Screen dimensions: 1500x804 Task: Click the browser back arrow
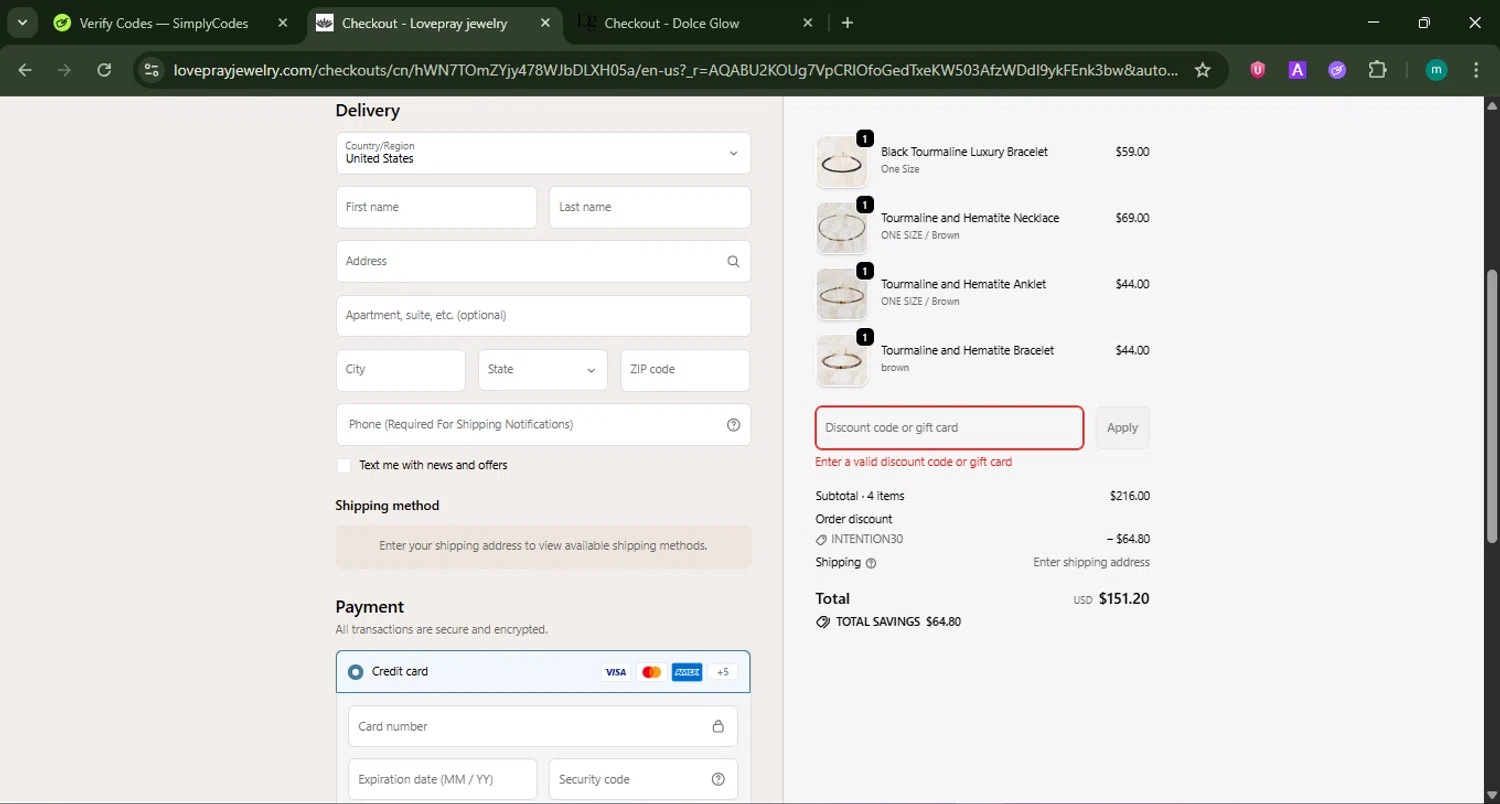[x=25, y=70]
